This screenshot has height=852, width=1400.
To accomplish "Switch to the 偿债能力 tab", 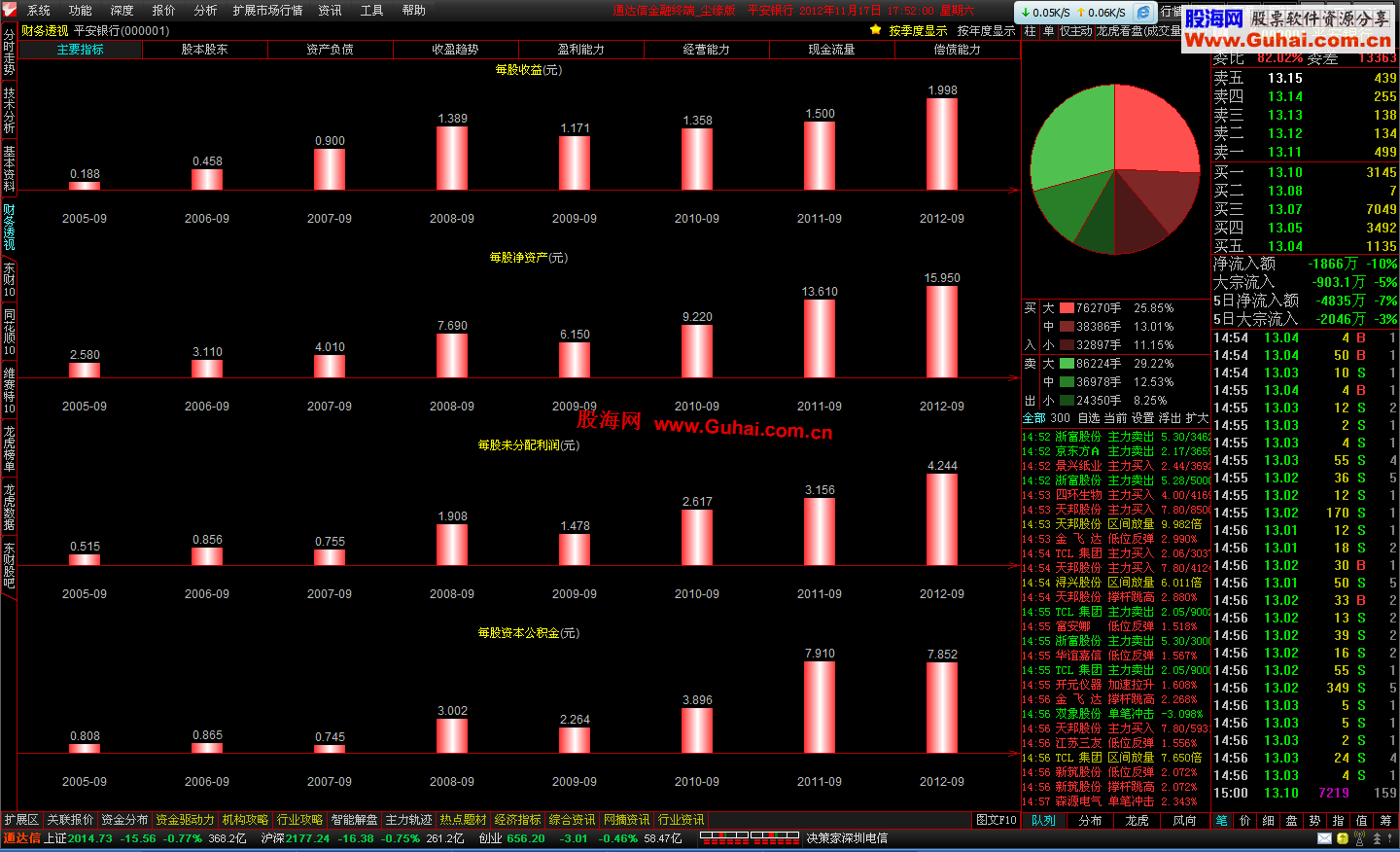I will pos(958,50).
